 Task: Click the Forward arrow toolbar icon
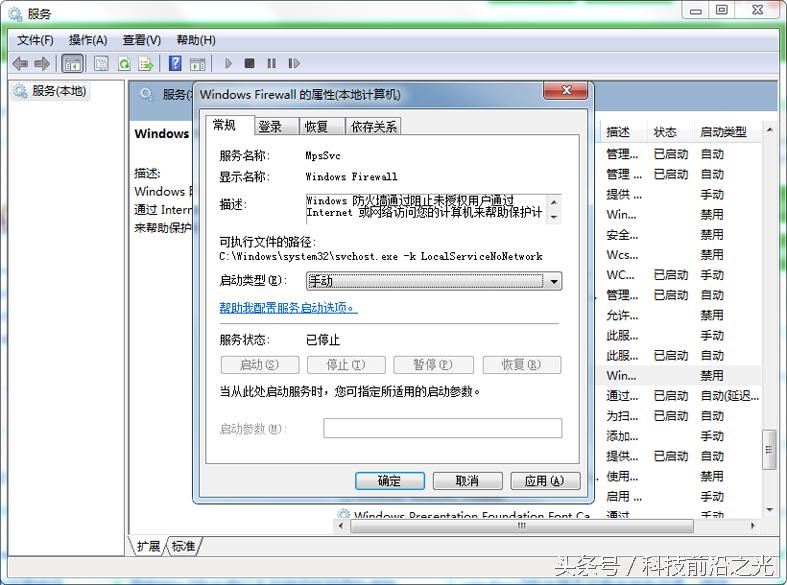(x=42, y=64)
